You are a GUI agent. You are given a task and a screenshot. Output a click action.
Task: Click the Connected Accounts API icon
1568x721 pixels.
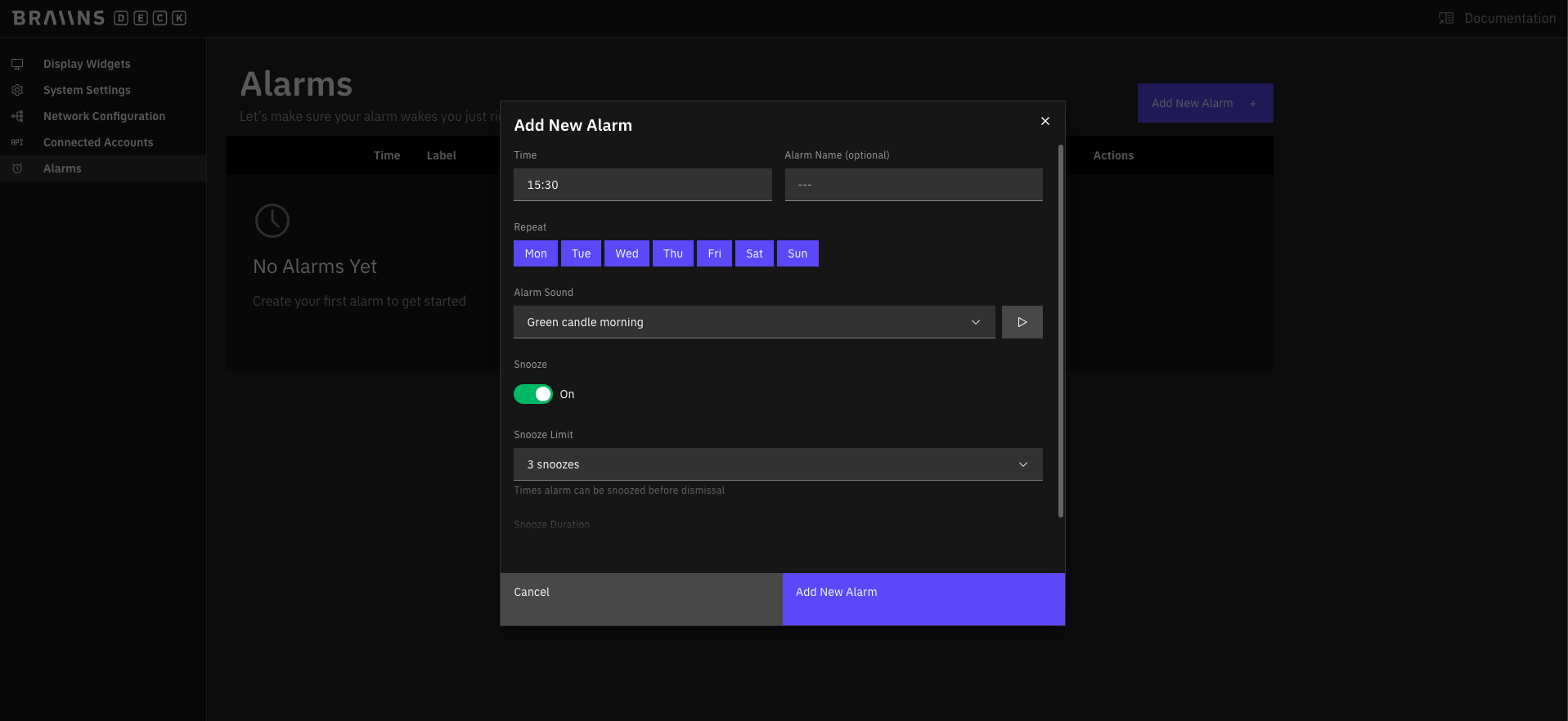[17, 142]
